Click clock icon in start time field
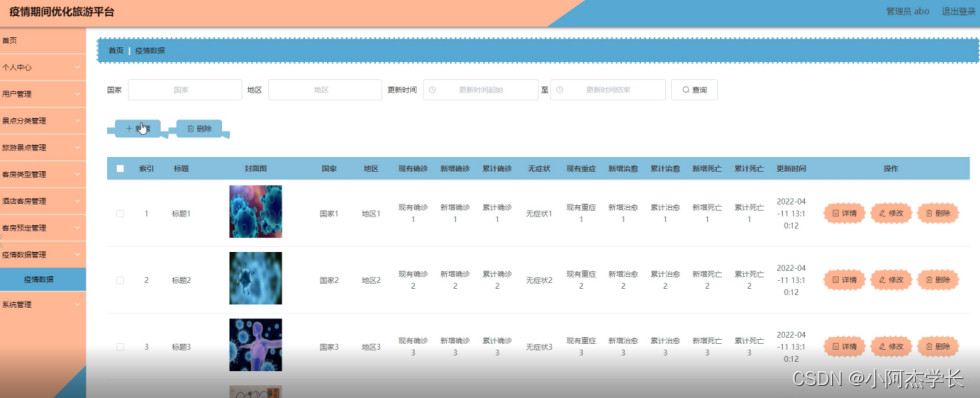 (432, 90)
